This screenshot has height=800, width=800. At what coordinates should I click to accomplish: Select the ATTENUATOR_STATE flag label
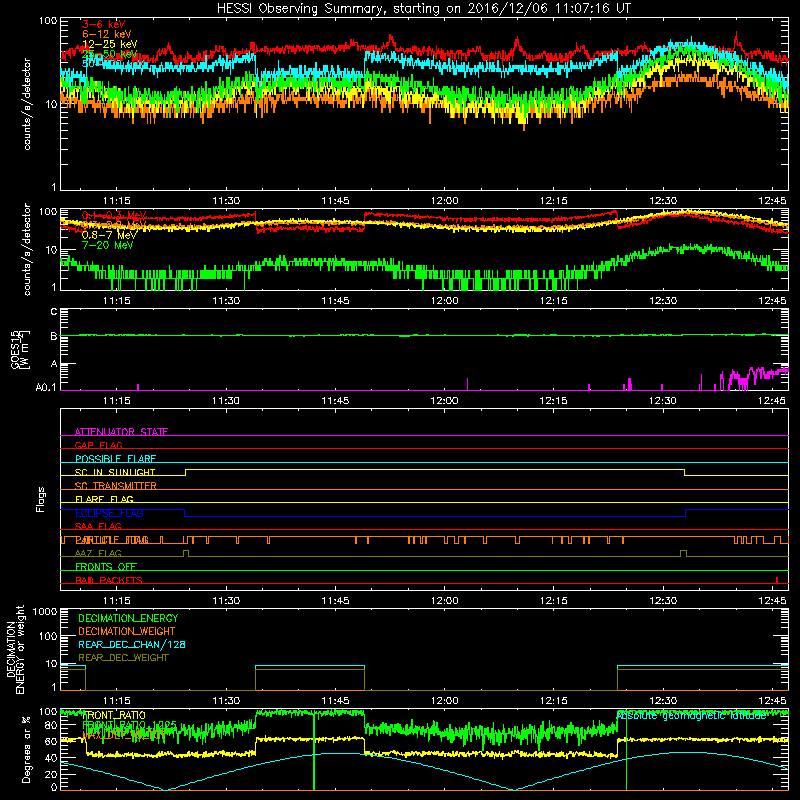click(x=121, y=432)
